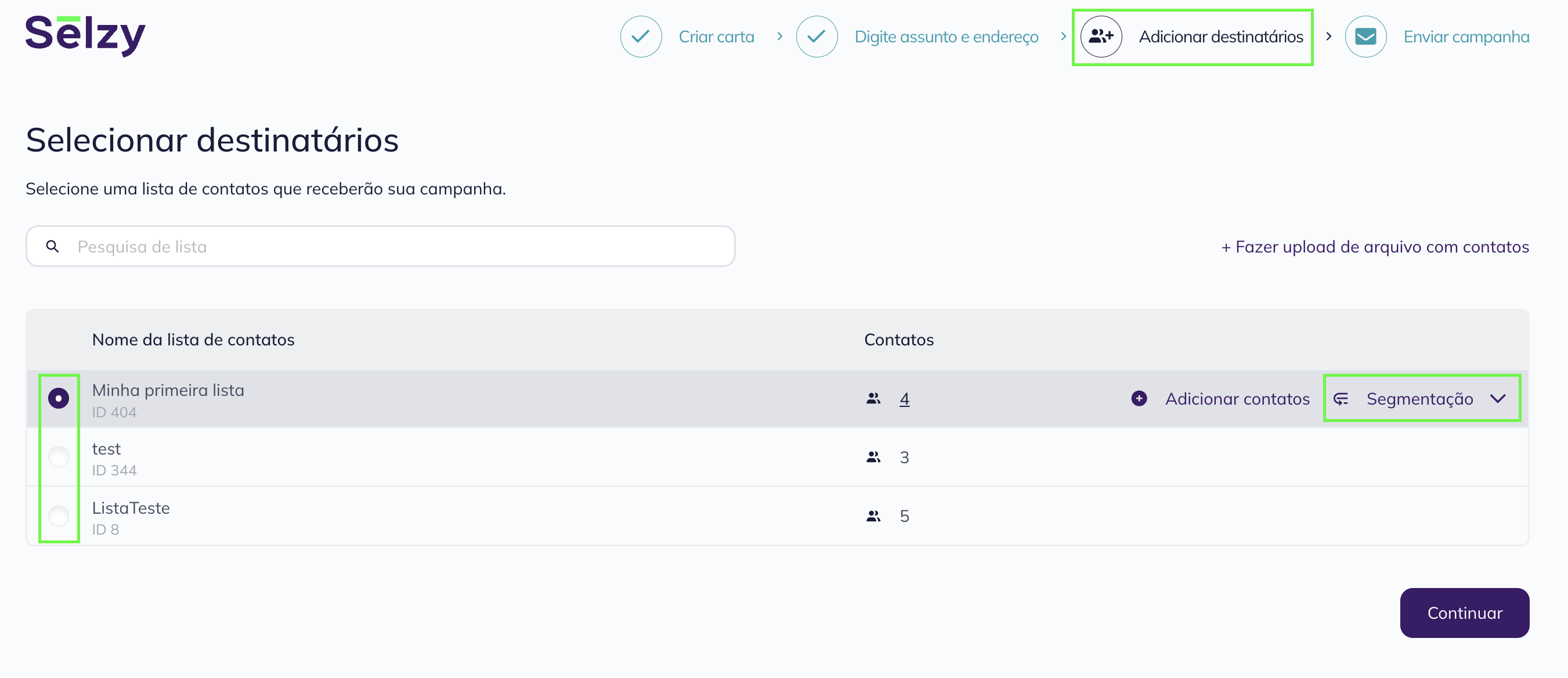Click Fazer upload de arquivo com contatos
Screen dimensions: 1568x678
click(1375, 247)
